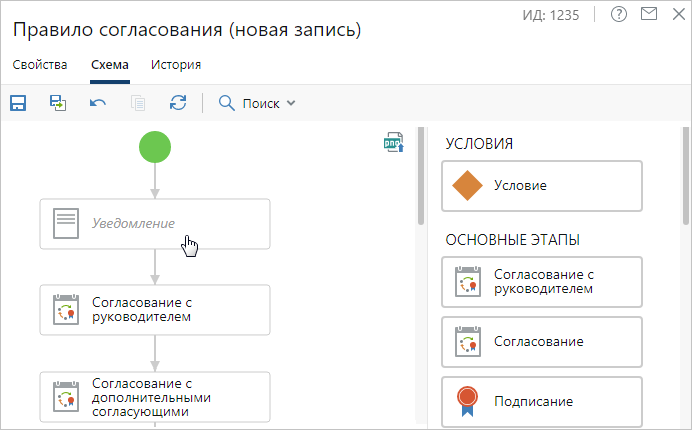Select the Согласование с руководителем diagram block
The width and height of the screenshot is (692, 430).
click(155, 310)
